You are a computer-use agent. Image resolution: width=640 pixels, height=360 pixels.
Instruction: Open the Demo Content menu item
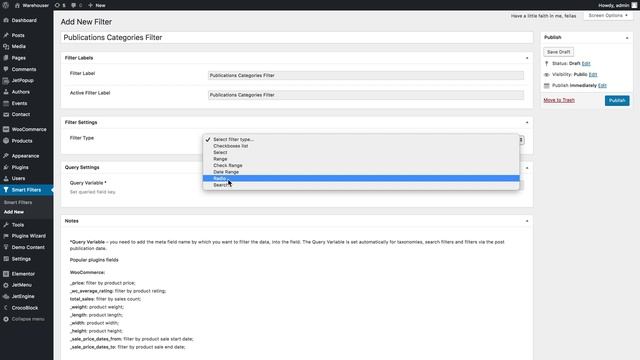click(x=27, y=247)
